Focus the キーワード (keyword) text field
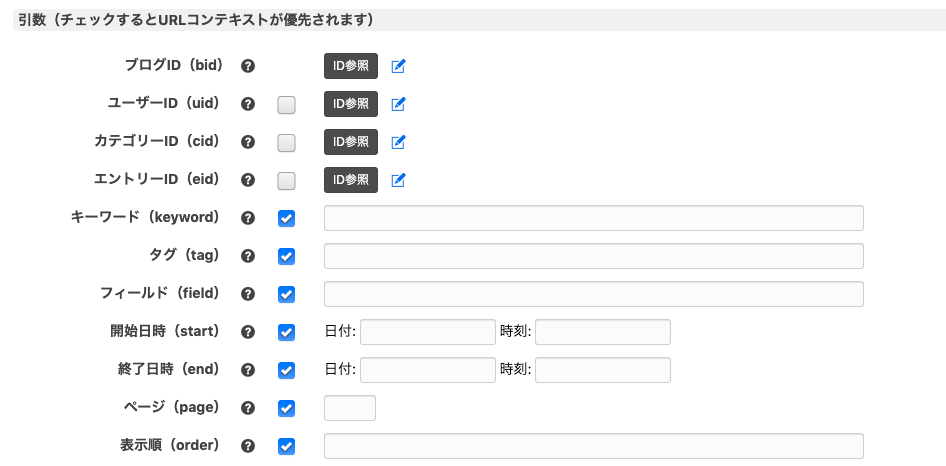The width and height of the screenshot is (946, 466). (x=594, y=218)
